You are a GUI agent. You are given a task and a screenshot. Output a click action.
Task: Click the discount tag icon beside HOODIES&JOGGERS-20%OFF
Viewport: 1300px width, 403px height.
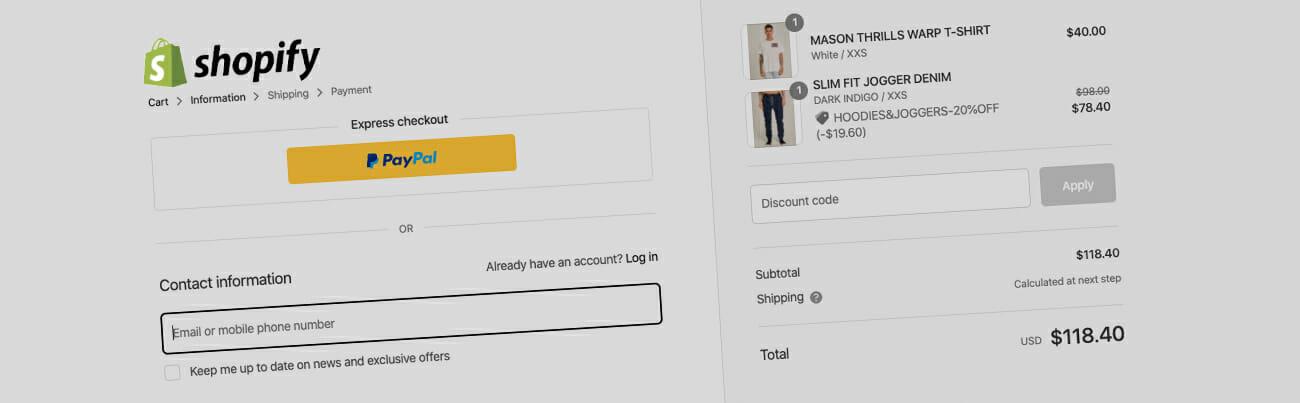coord(822,117)
